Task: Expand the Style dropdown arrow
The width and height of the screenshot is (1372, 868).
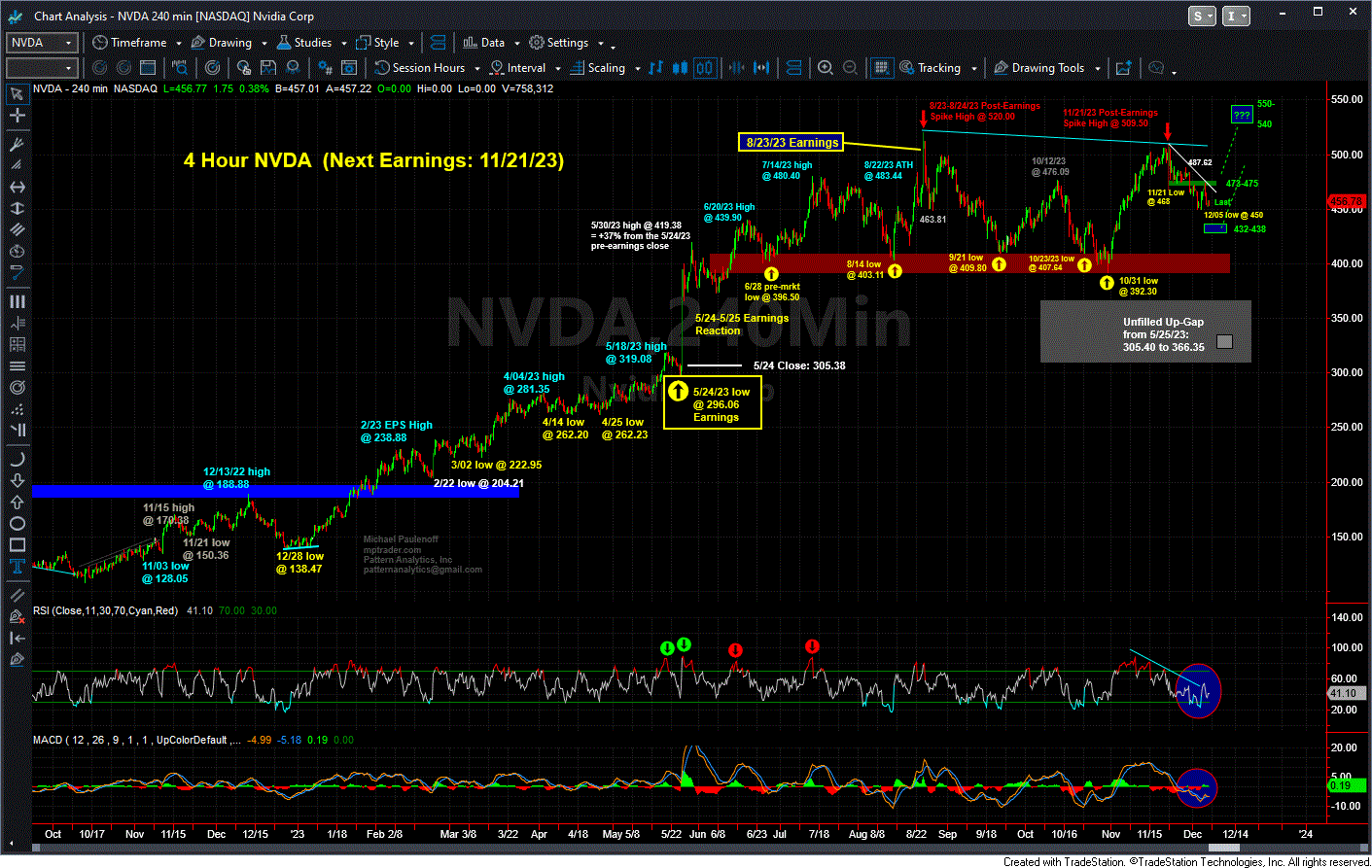Action: (411, 44)
